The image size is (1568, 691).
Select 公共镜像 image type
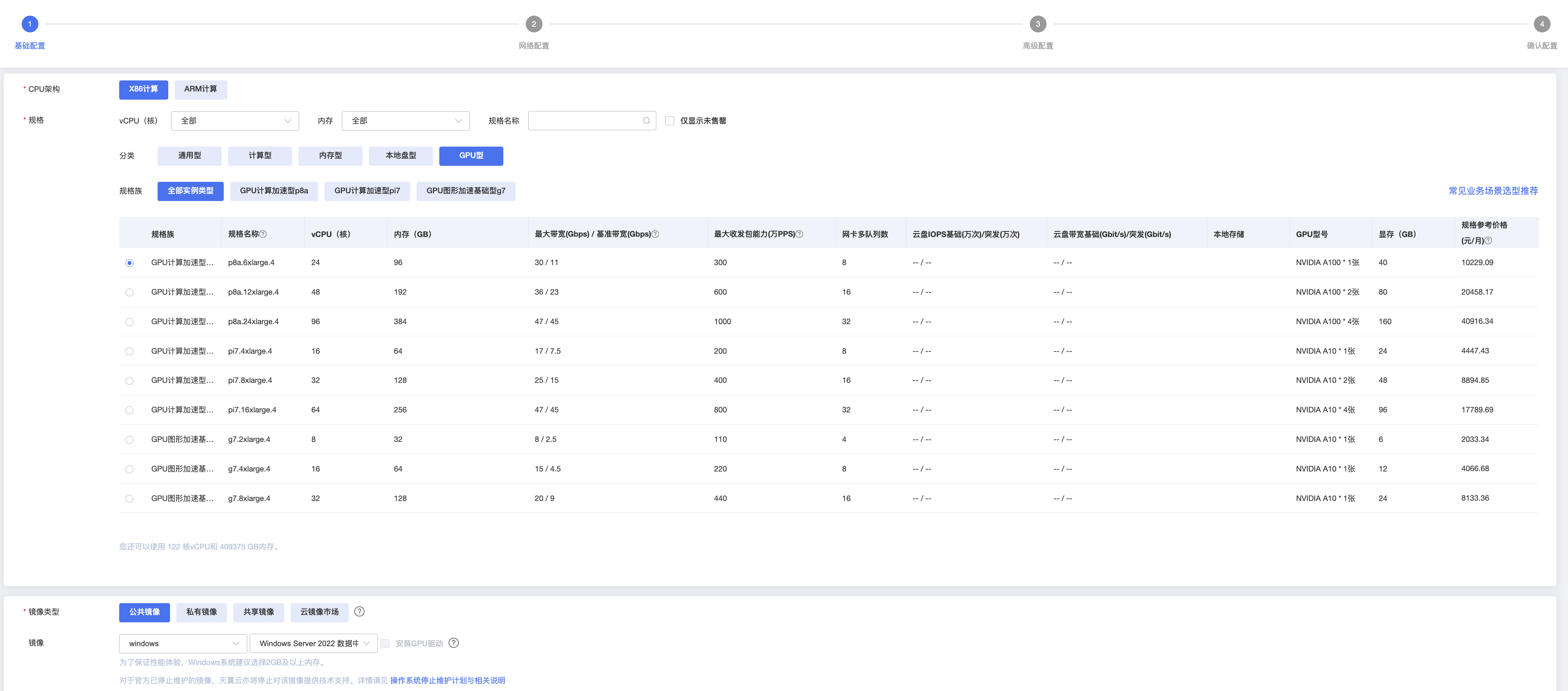pyautogui.click(x=144, y=612)
